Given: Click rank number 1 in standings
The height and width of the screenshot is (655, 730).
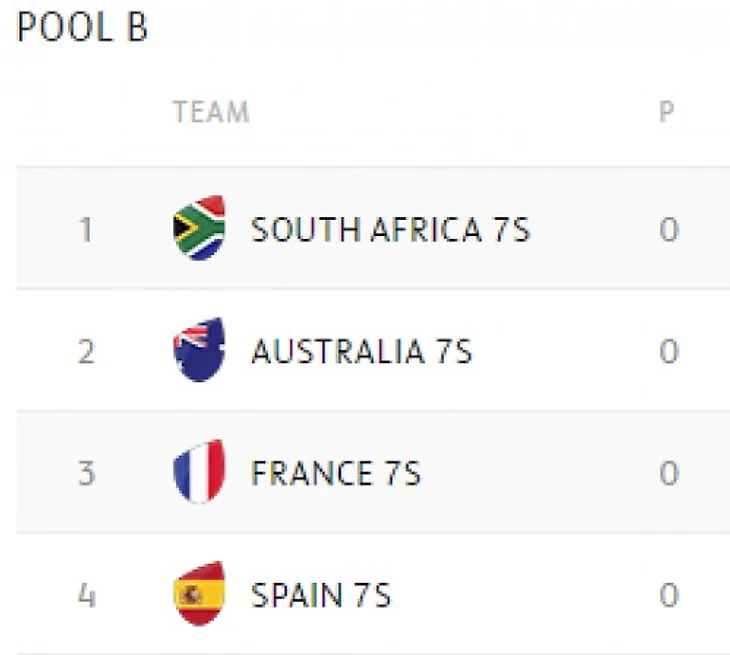Looking at the screenshot, I should (86, 230).
